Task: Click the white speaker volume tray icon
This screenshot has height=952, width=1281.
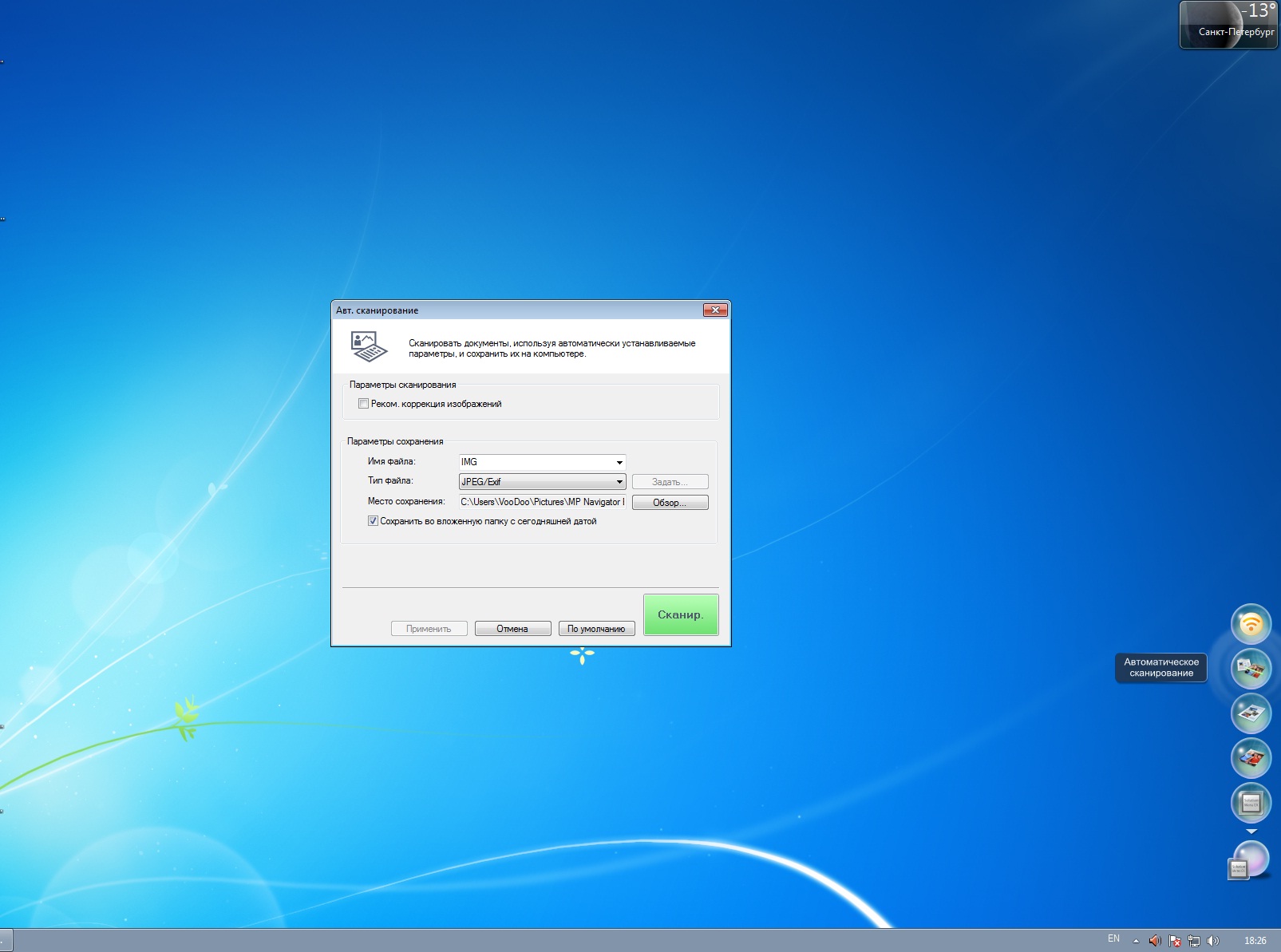Action: point(1213,941)
